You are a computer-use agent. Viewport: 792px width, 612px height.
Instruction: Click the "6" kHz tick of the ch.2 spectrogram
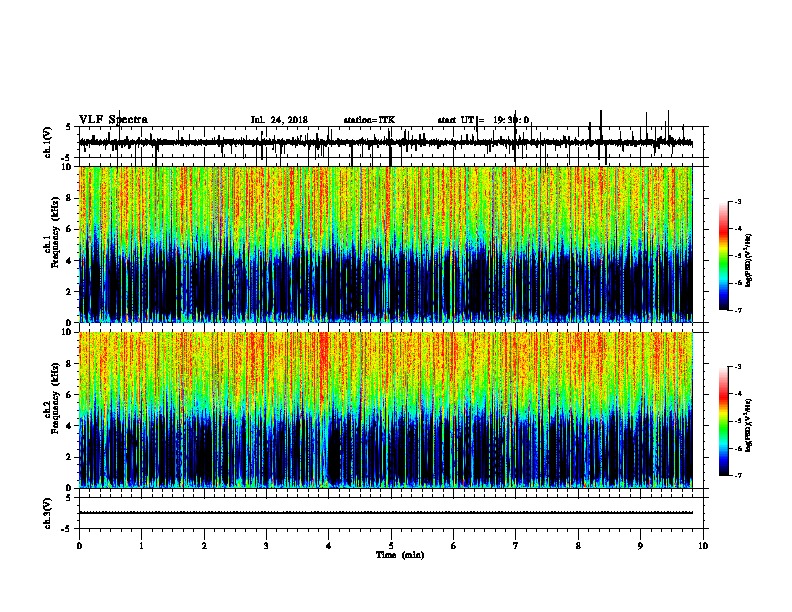pyautogui.click(x=69, y=394)
